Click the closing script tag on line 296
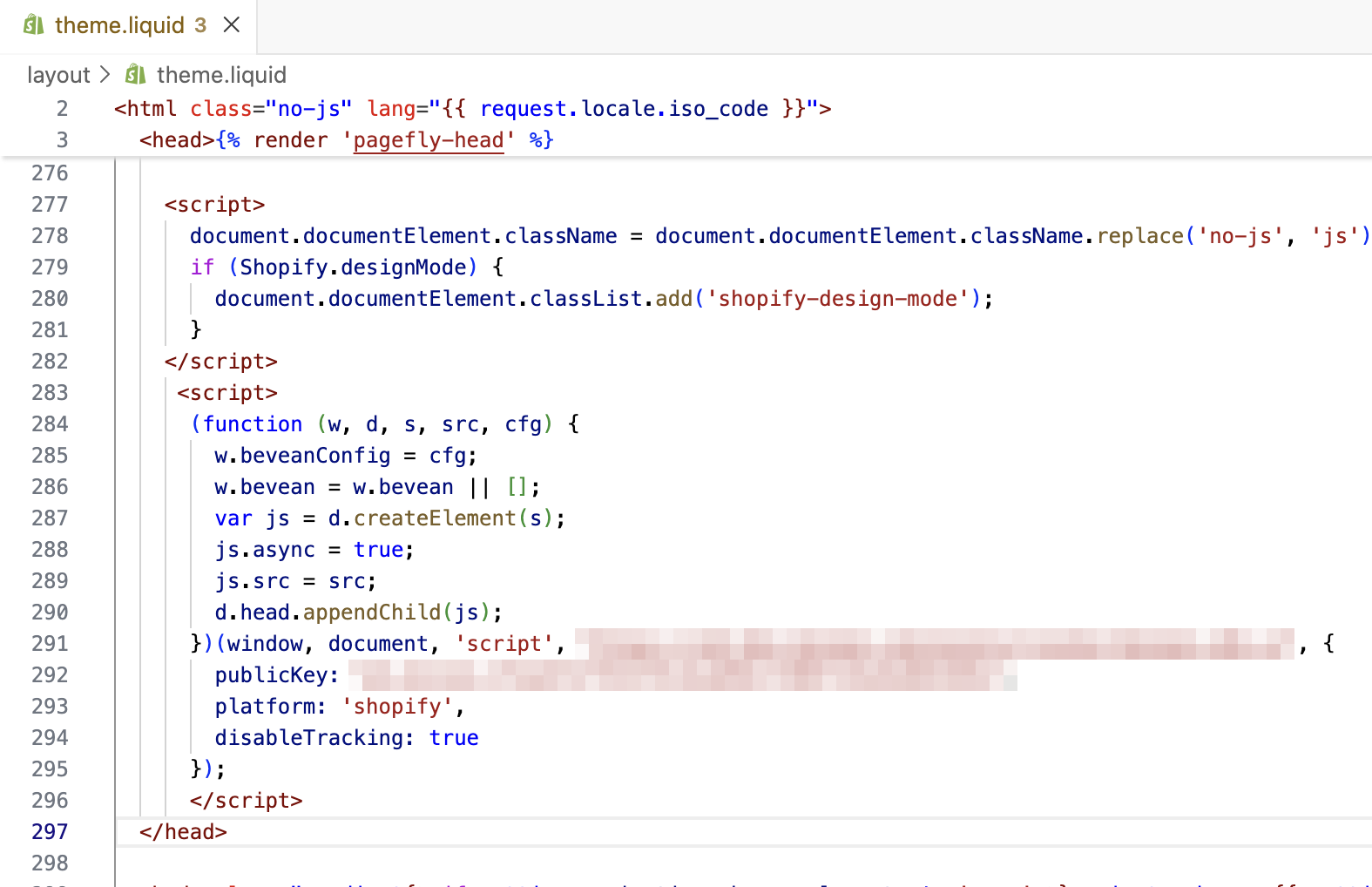This screenshot has height=887, width=1372. click(247, 801)
